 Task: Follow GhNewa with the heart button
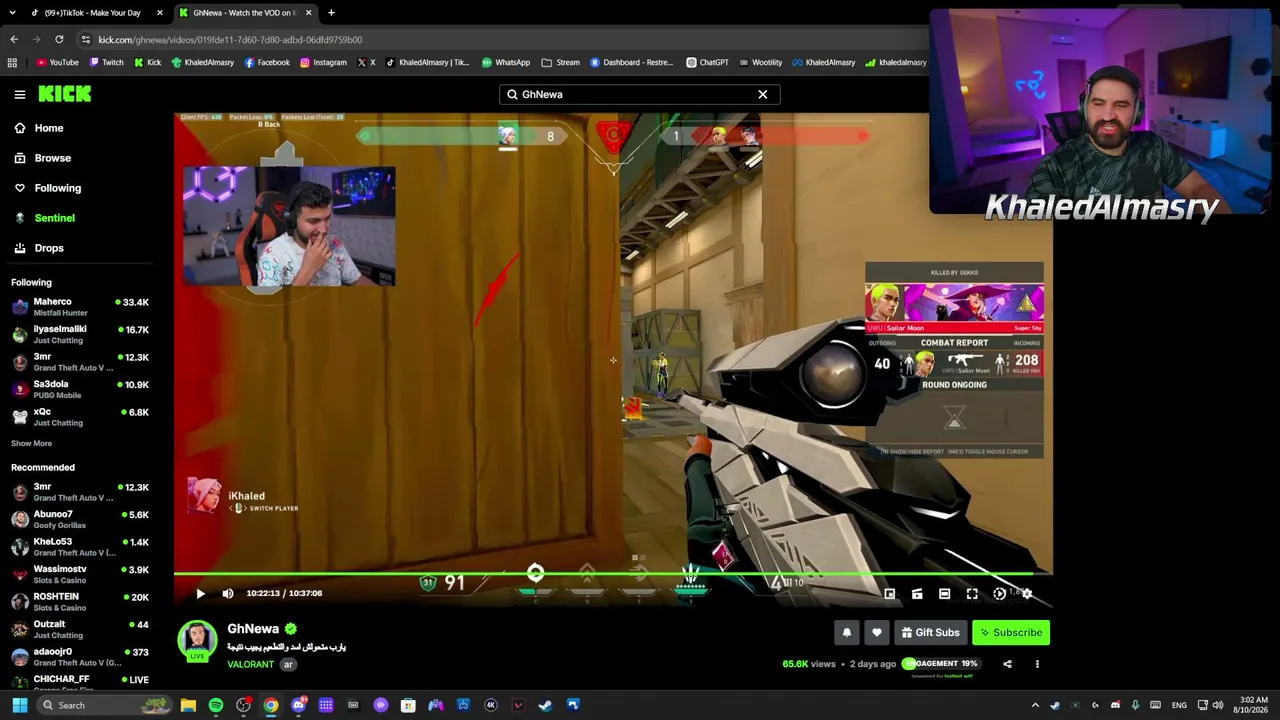coord(877,632)
